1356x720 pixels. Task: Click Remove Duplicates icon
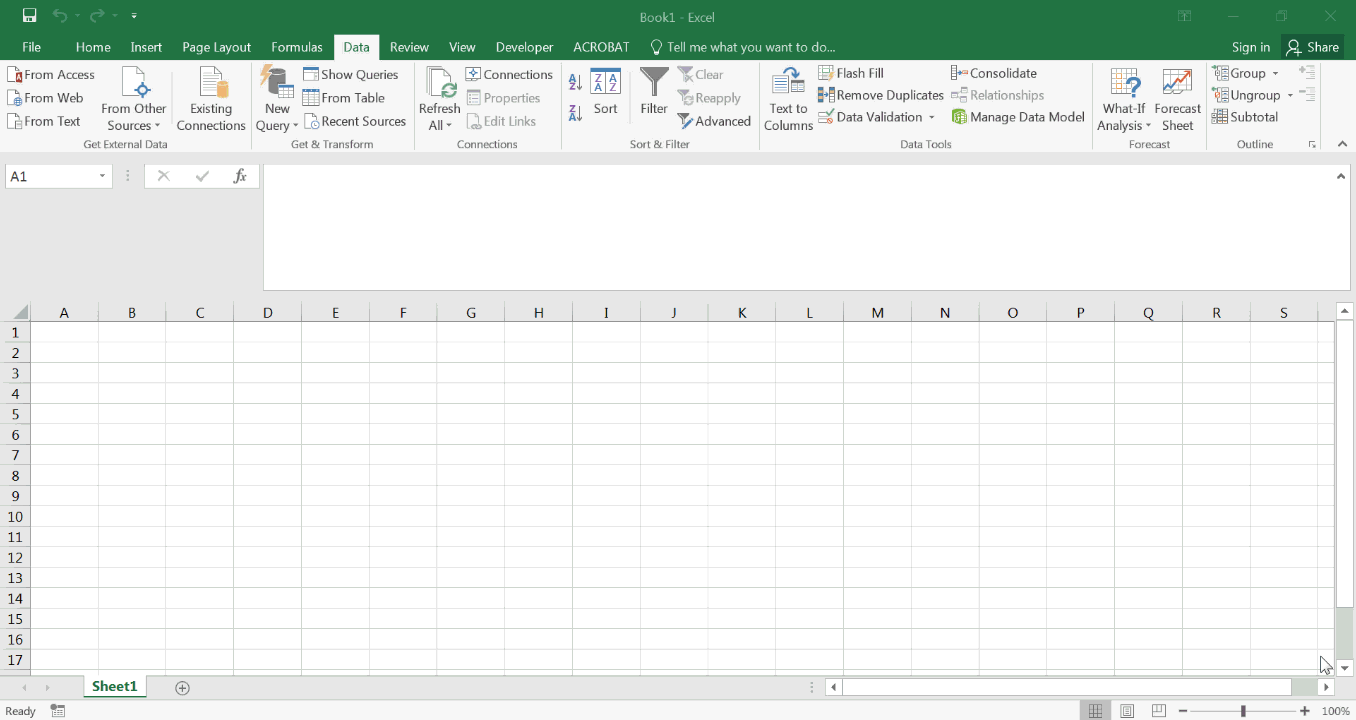pyautogui.click(x=827, y=95)
